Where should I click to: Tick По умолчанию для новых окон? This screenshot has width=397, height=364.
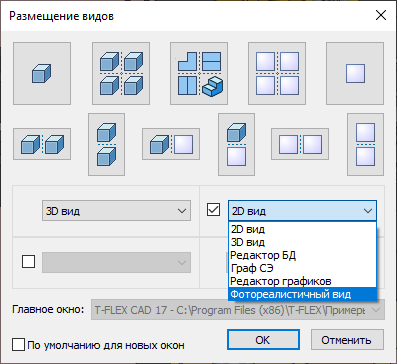(x=18, y=345)
